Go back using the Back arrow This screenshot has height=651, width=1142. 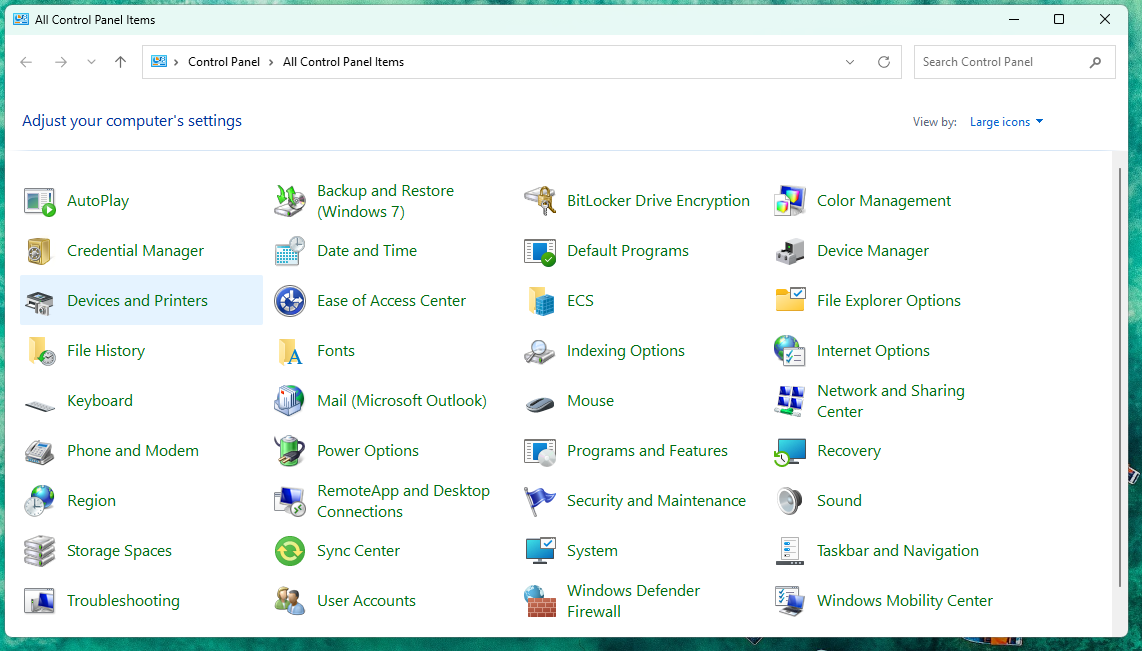(x=26, y=62)
